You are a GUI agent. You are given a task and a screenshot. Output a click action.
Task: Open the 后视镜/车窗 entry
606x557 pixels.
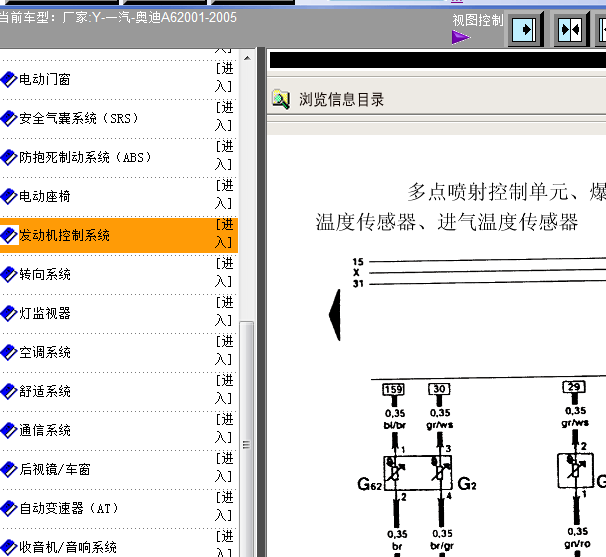click(x=54, y=470)
